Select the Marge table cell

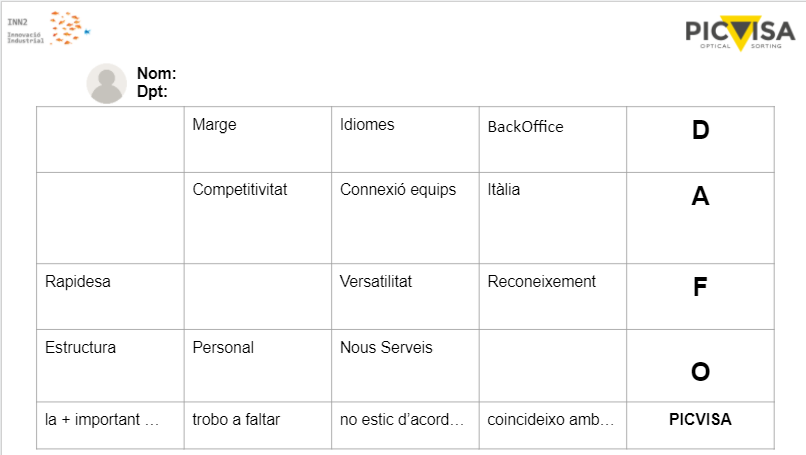coord(258,140)
